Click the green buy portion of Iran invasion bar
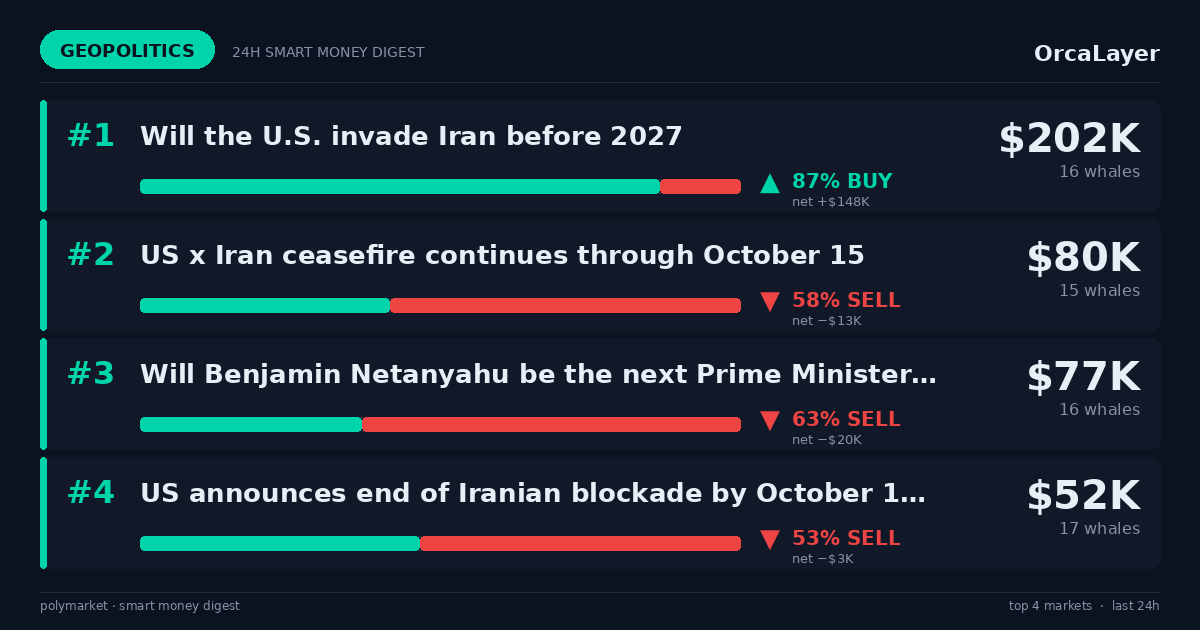The height and width of the screenshot is (630, 1200). (x=400, y=186)
